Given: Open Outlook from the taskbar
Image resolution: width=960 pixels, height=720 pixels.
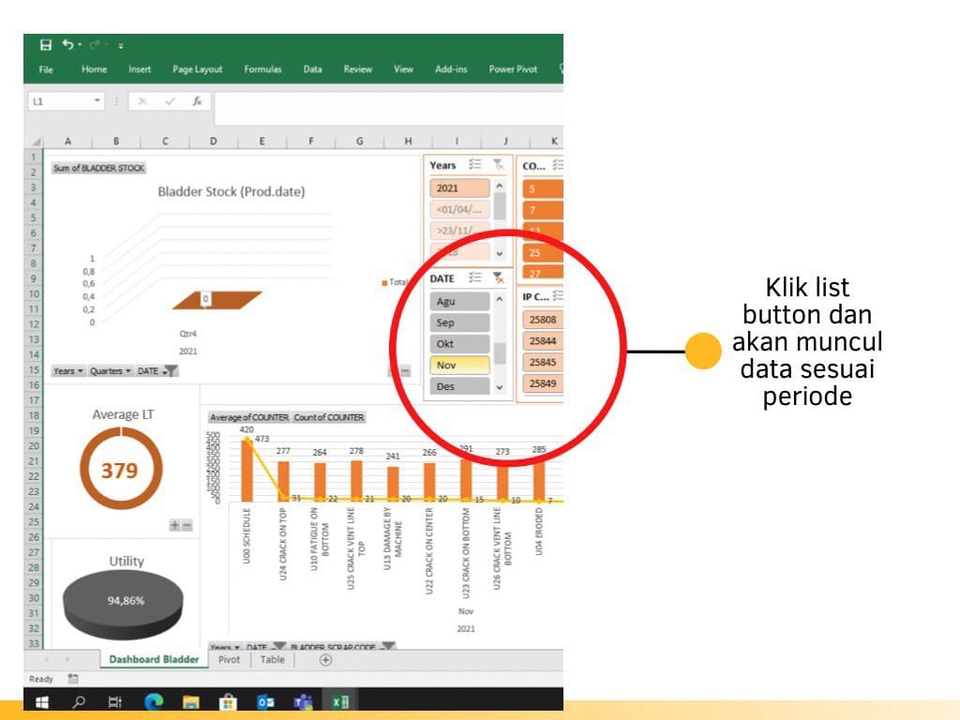Looking at the screenshot, I should (266, 701).
